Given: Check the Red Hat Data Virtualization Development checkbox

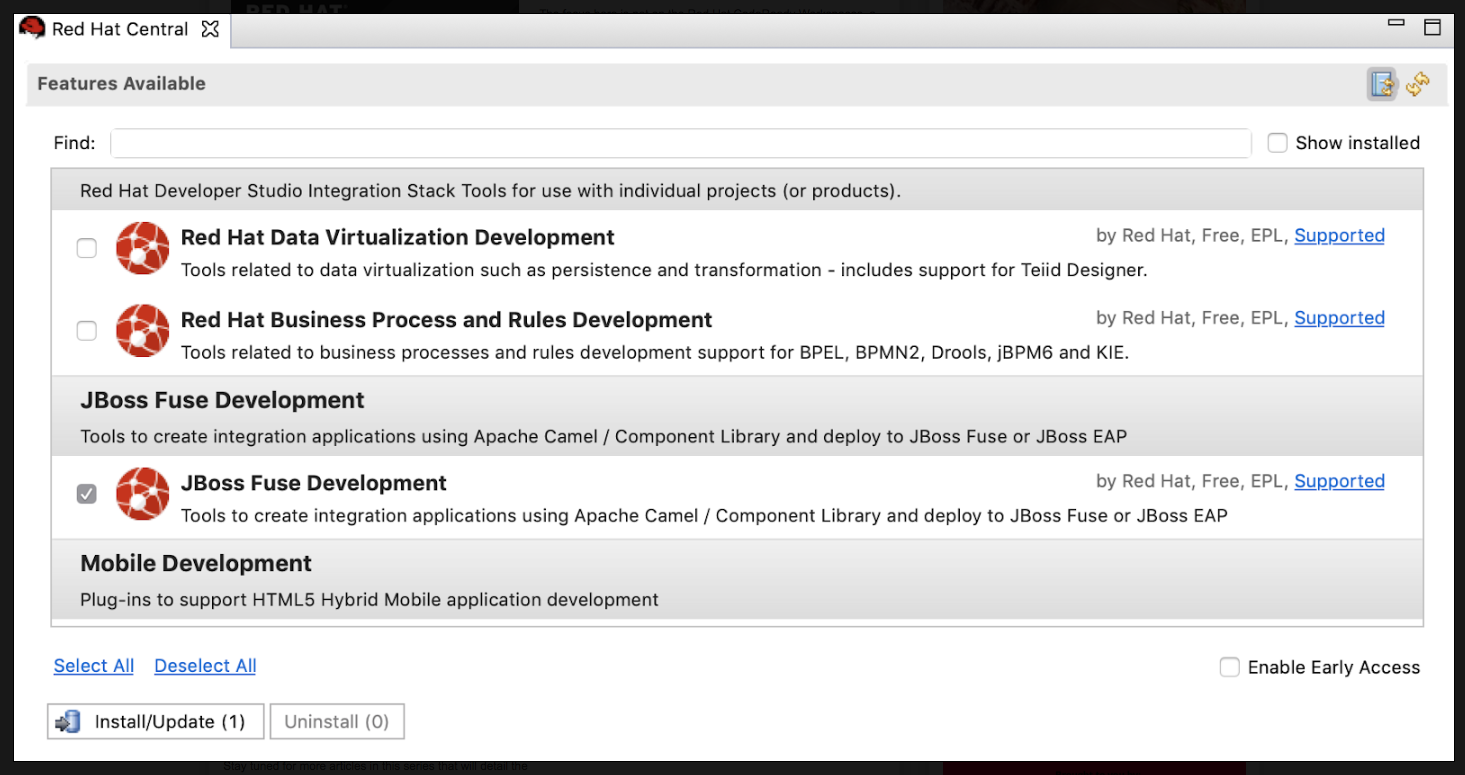Looking at the screenshot, I should (87, 248).
